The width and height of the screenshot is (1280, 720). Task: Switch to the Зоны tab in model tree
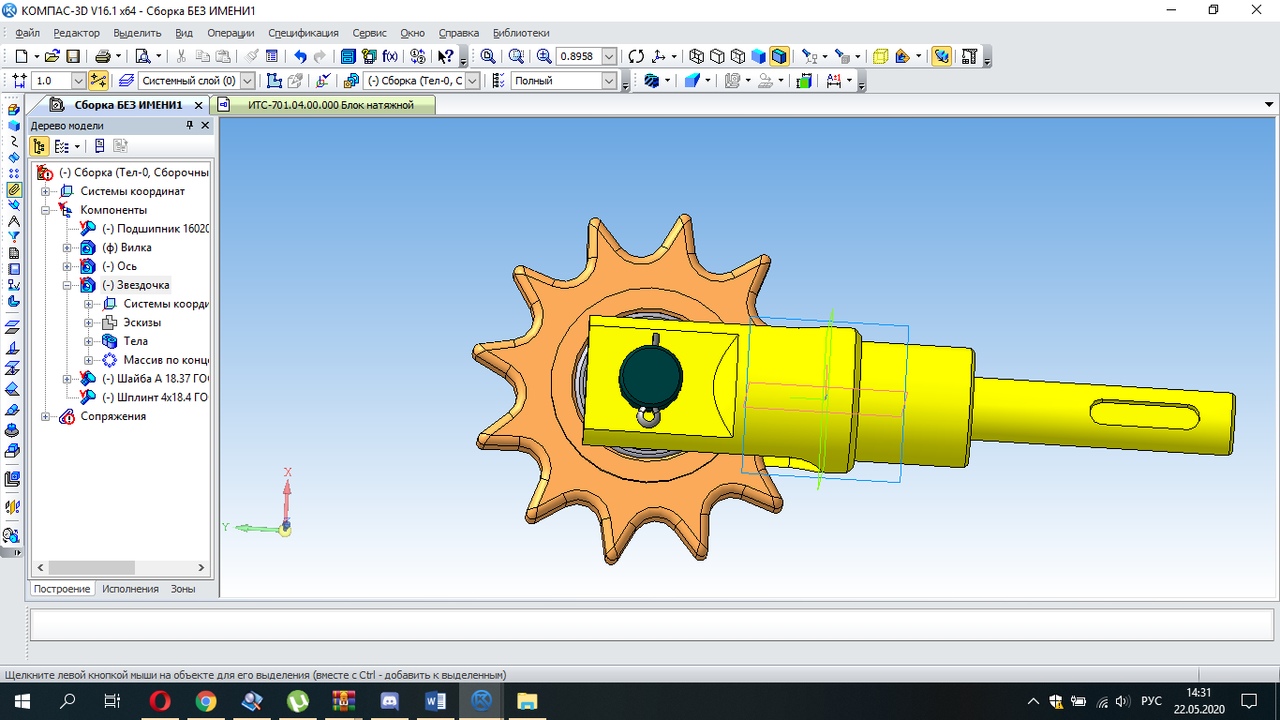pos(183,589)
